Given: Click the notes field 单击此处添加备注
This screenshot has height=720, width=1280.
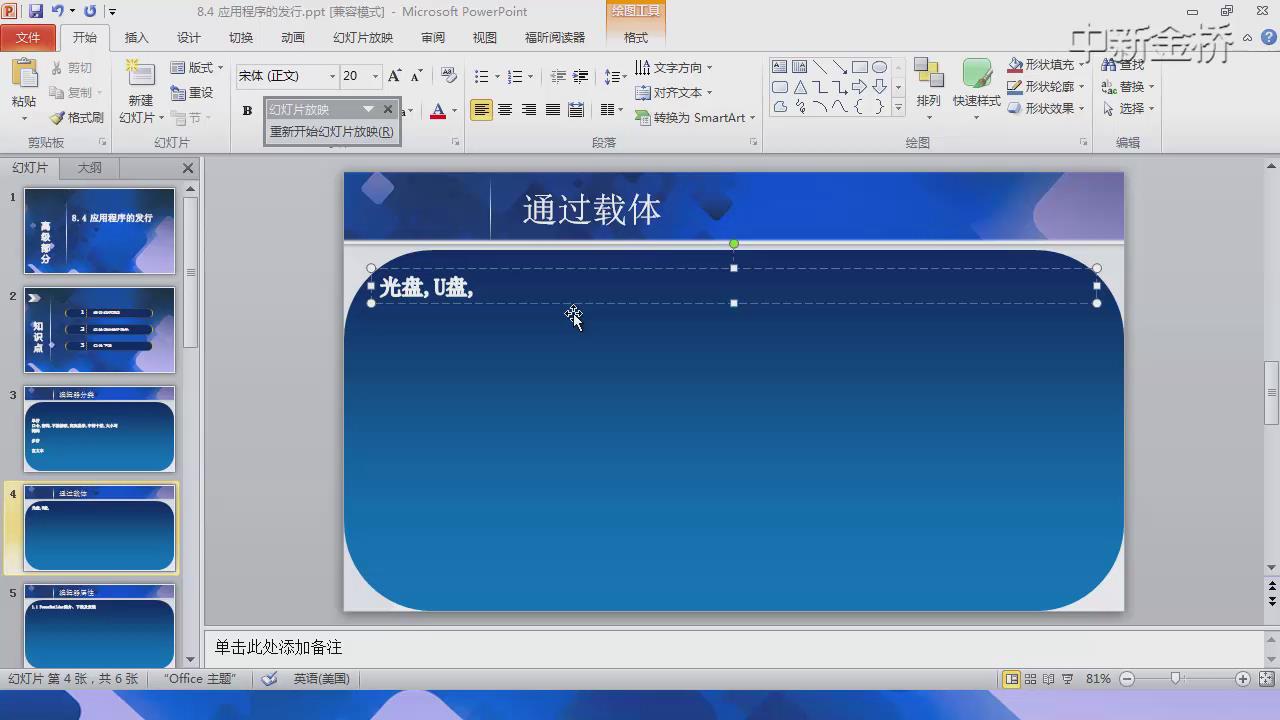Looking at the screenshot, I should [735, 648].
